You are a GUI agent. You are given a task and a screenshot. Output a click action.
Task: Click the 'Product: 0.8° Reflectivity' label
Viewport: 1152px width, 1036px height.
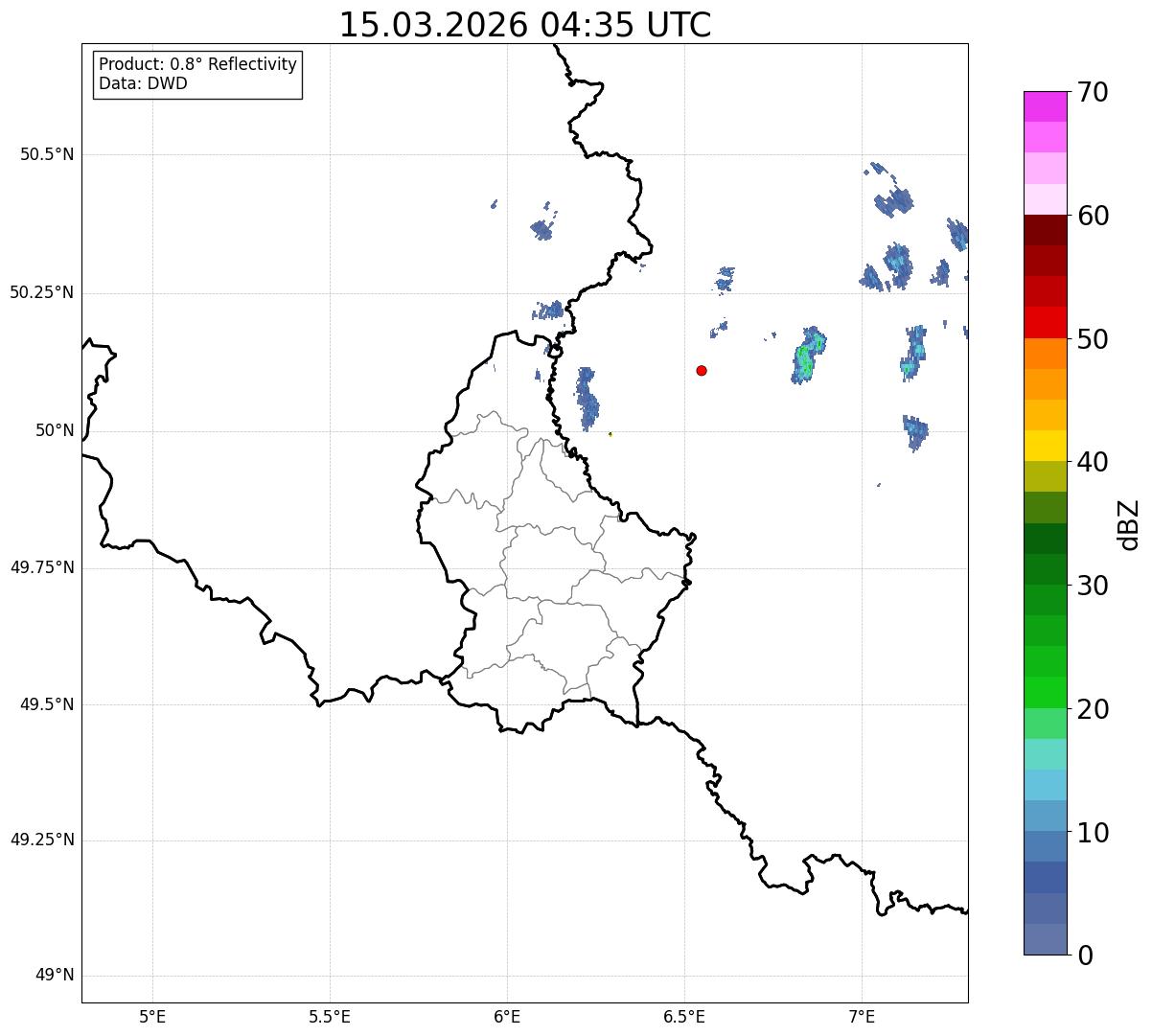tap(198, 64)
